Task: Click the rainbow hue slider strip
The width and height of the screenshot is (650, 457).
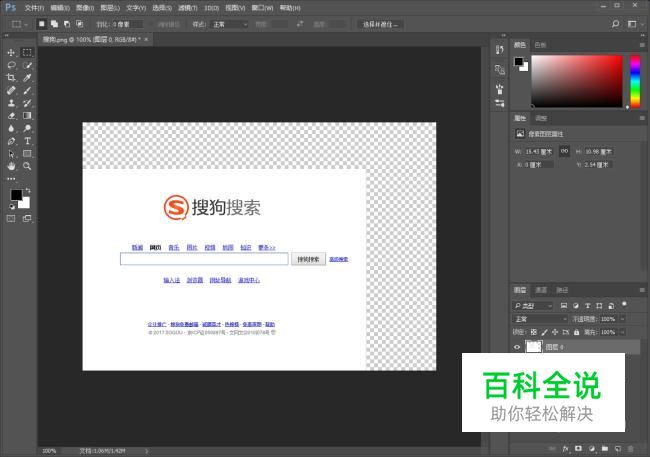Action: (x=634, y=80)
